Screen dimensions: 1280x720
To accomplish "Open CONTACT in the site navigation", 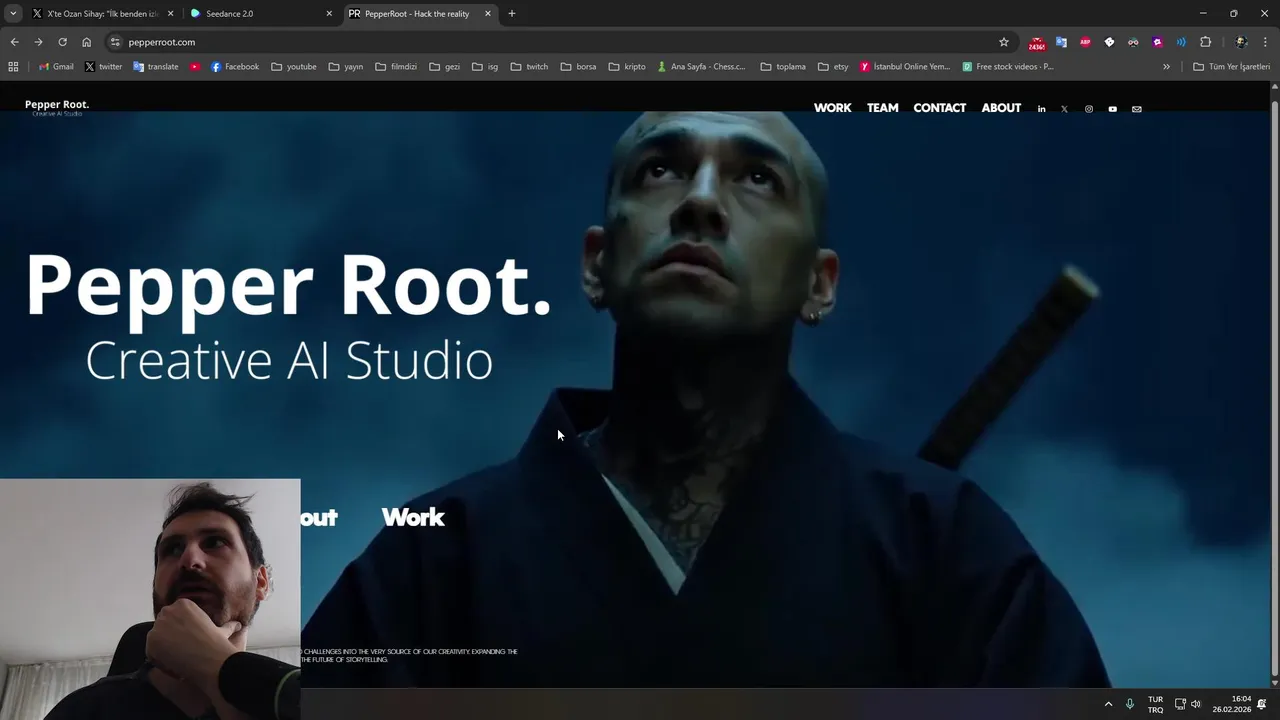I will click(x=939, y=108).
